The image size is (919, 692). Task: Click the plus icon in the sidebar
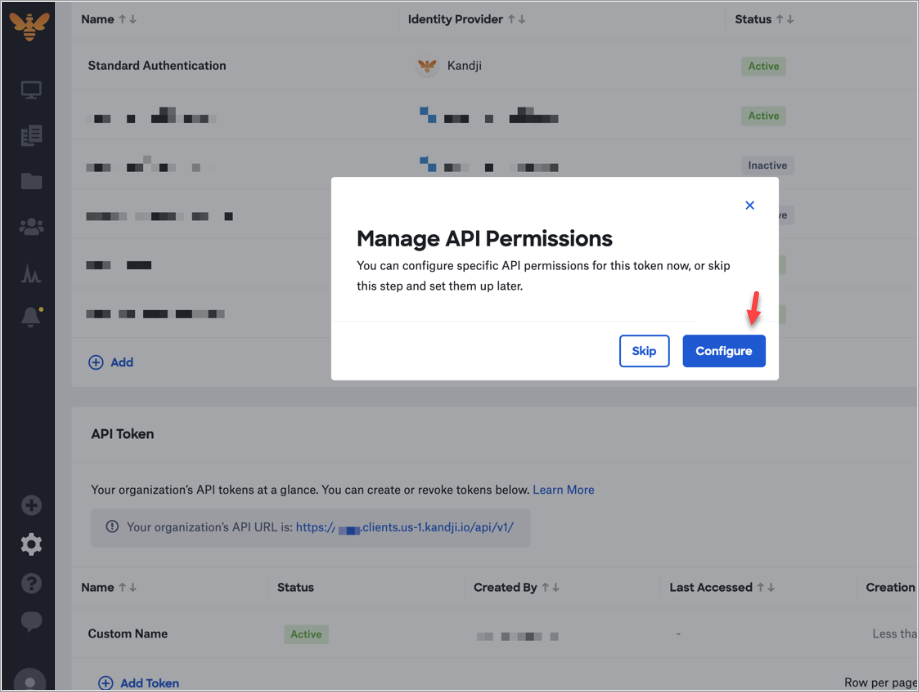(x=30, y=505)
